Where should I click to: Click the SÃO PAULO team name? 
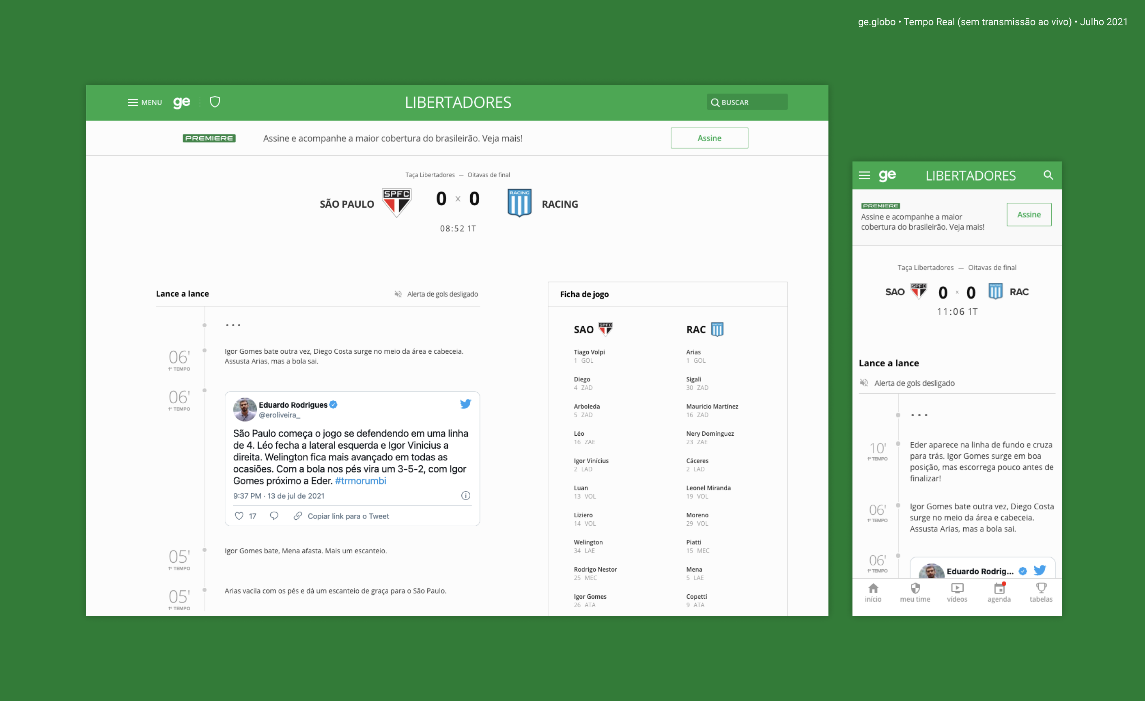tap(347, 204)
